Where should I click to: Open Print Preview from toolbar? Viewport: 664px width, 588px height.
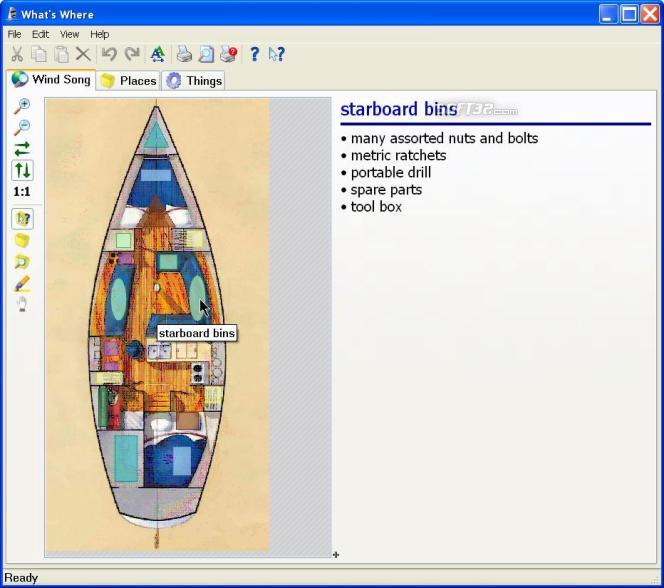coord(206,55)
